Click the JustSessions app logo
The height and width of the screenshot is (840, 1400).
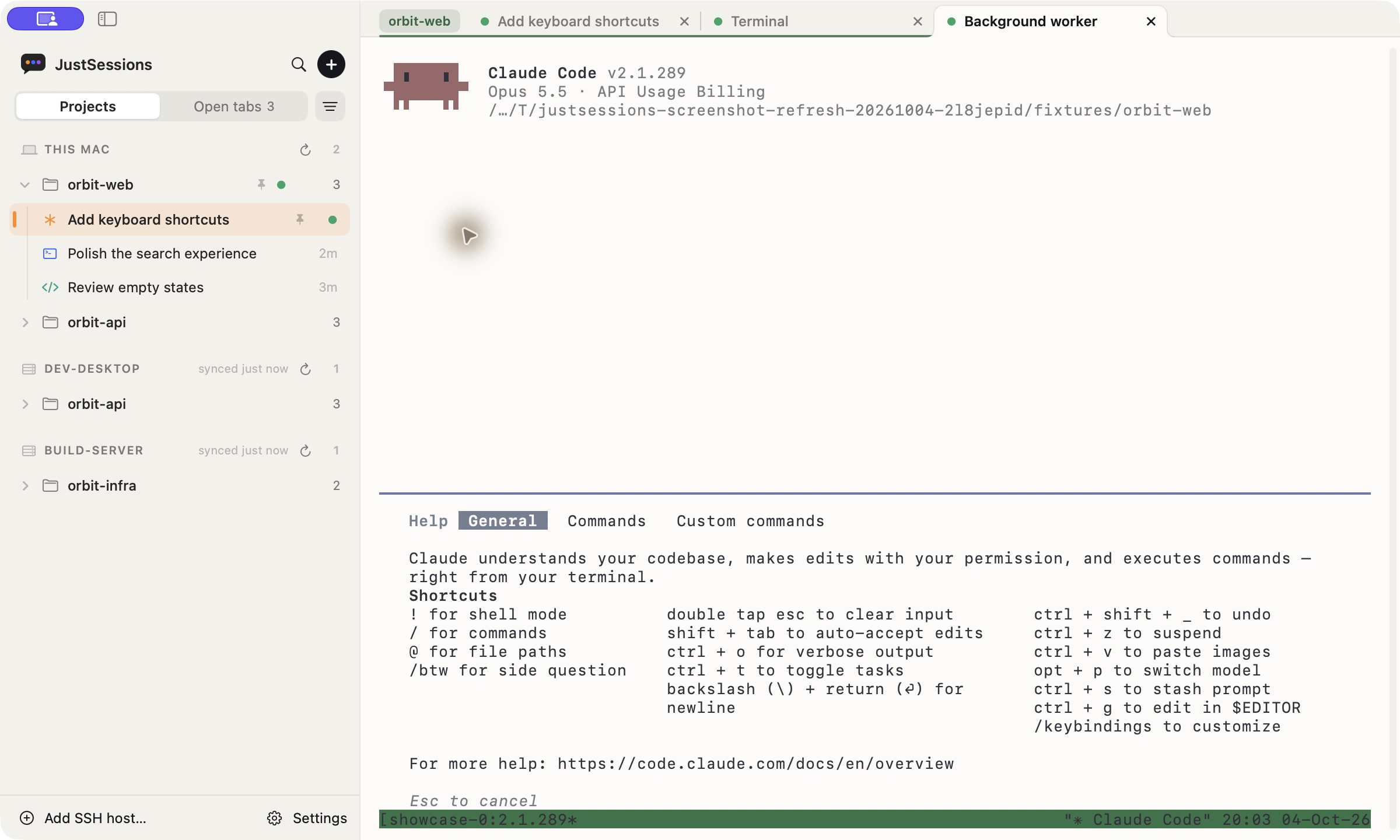33,64
